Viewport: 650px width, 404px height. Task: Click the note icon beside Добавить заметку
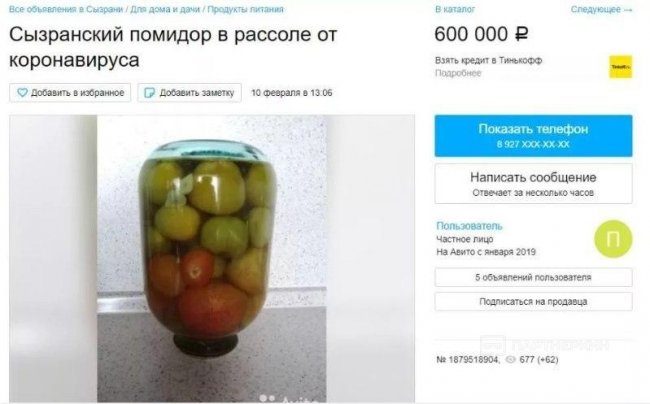(149, 93)
